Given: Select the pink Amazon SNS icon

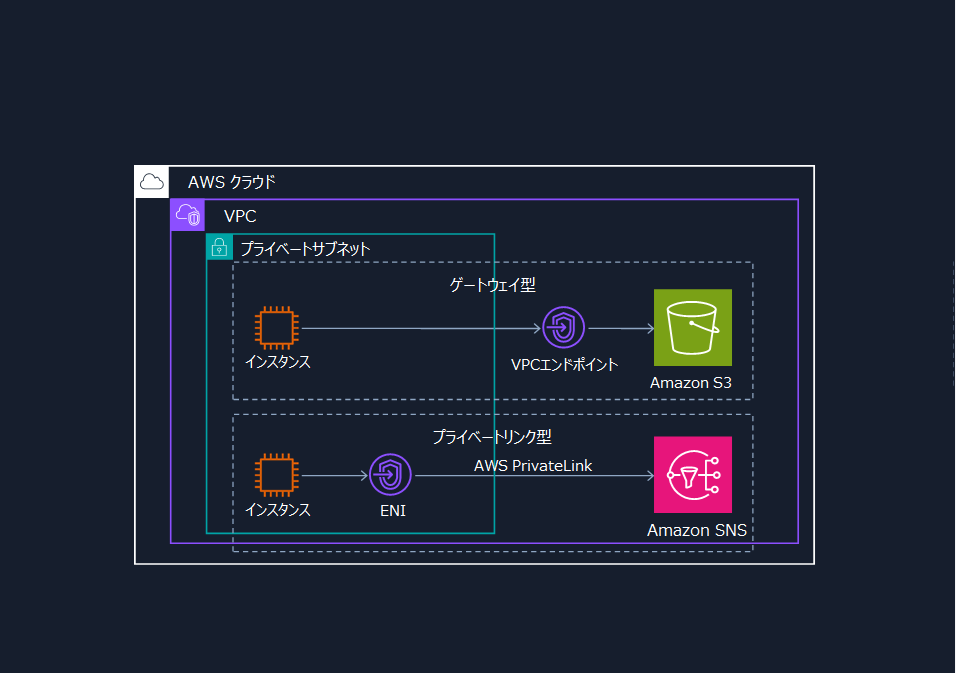Looking at the screenshot, I should click(x=692, y=475).
